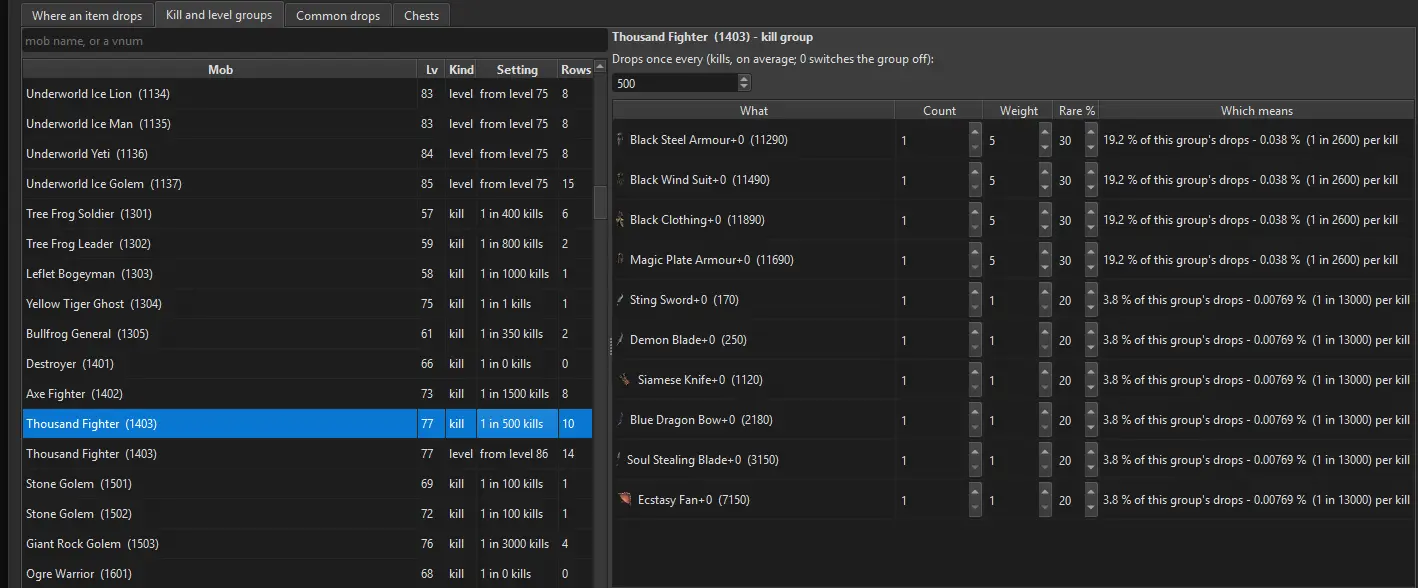Image resolution: width=1418 pixels, height=588 pixels.
Task: Click the Magic Plate Armour+0 item icon
Action: tap(621, 260)
